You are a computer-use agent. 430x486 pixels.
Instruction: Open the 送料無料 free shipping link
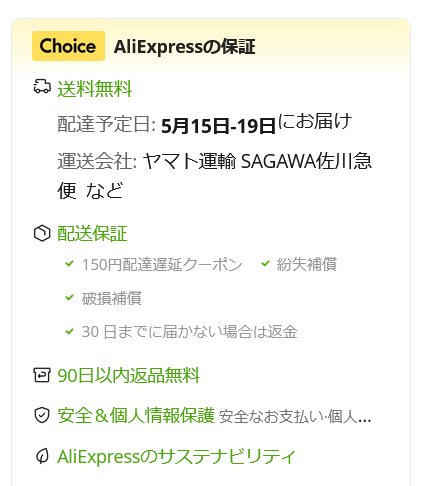point(95,89)
